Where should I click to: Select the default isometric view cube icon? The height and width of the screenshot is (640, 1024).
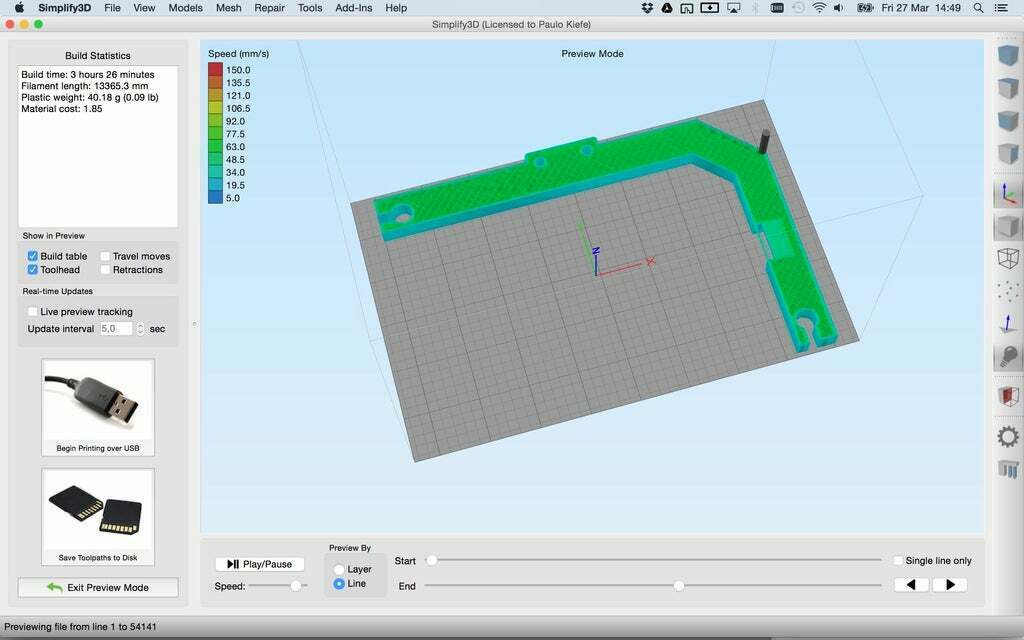[1008, 54]
